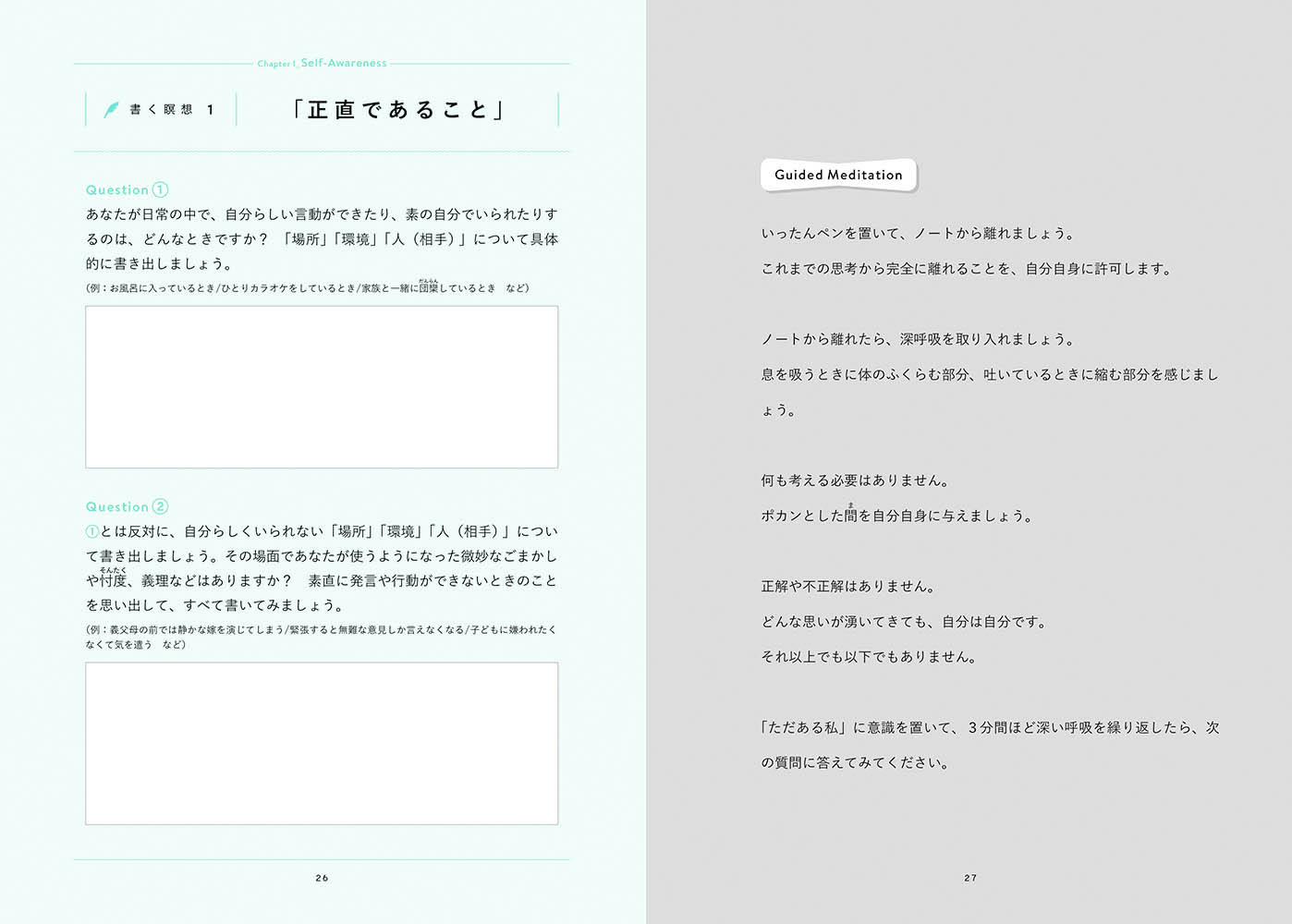The height and width of the screenshot is (924, 1292).
Task: Click the line それ以上でも以下でもありません
Action: coord(869,657)
